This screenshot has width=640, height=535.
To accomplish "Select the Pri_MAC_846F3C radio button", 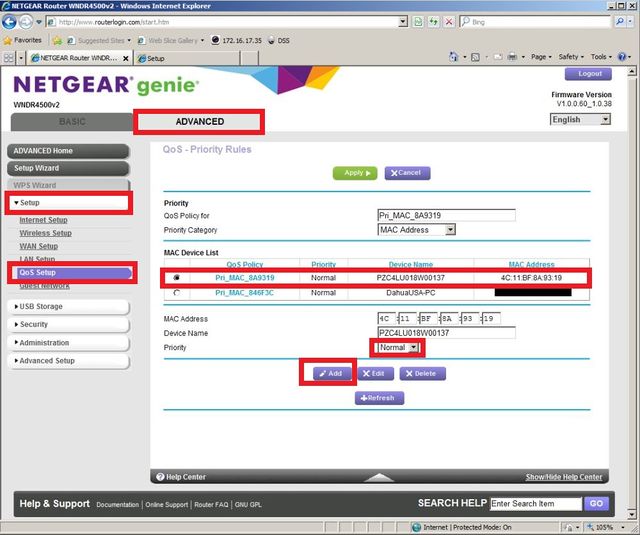I will pyautogui.click(x=176, y=293).
